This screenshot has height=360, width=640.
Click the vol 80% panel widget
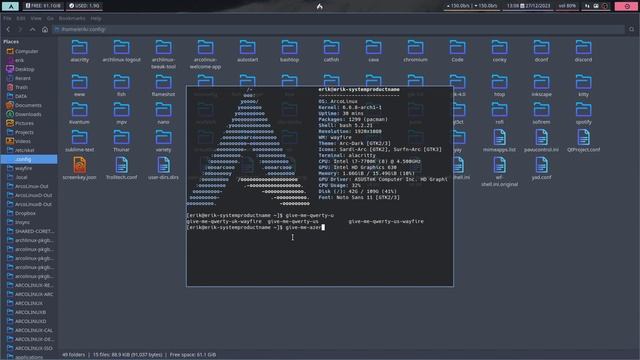[x=567, y=6]
